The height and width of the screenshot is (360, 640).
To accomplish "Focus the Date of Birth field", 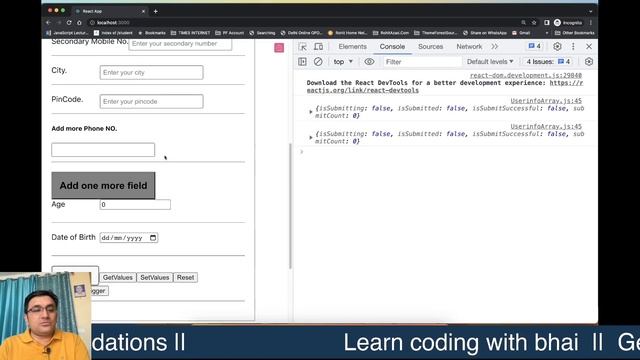I will click(x=129, y=238).
